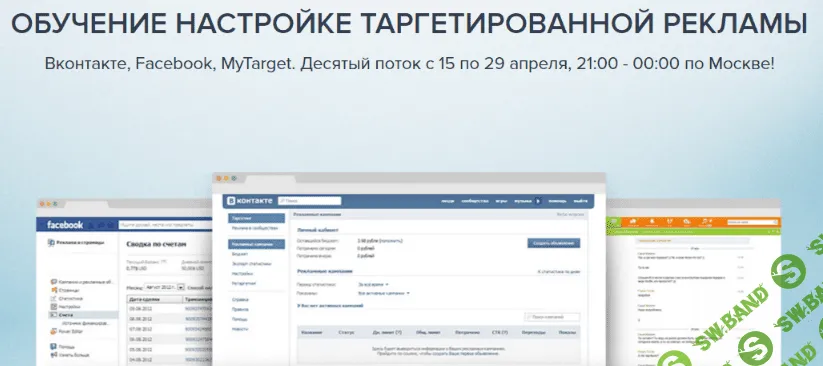Click the VKontakte logo in the center window
The image size is (823, 366).
pyautogui.click(x=250, y=201)
